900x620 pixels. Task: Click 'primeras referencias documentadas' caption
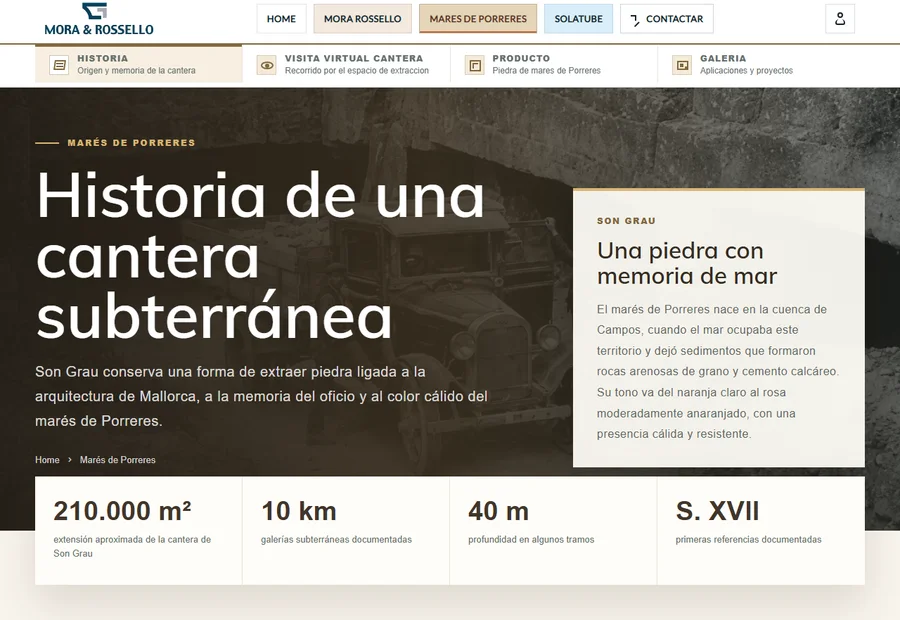point(748,540)
